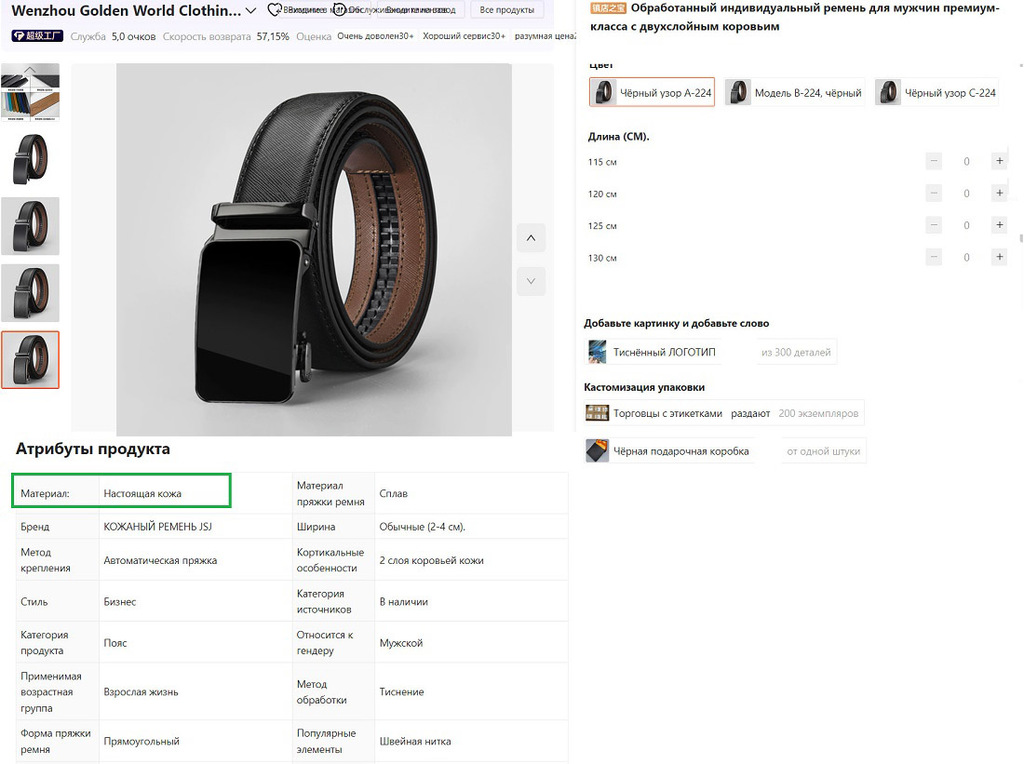Viewport: 1024px width, 764px height.
Task: Expand the Wenzhou Golden World store dropdown
Action: [x=250, y=11]
